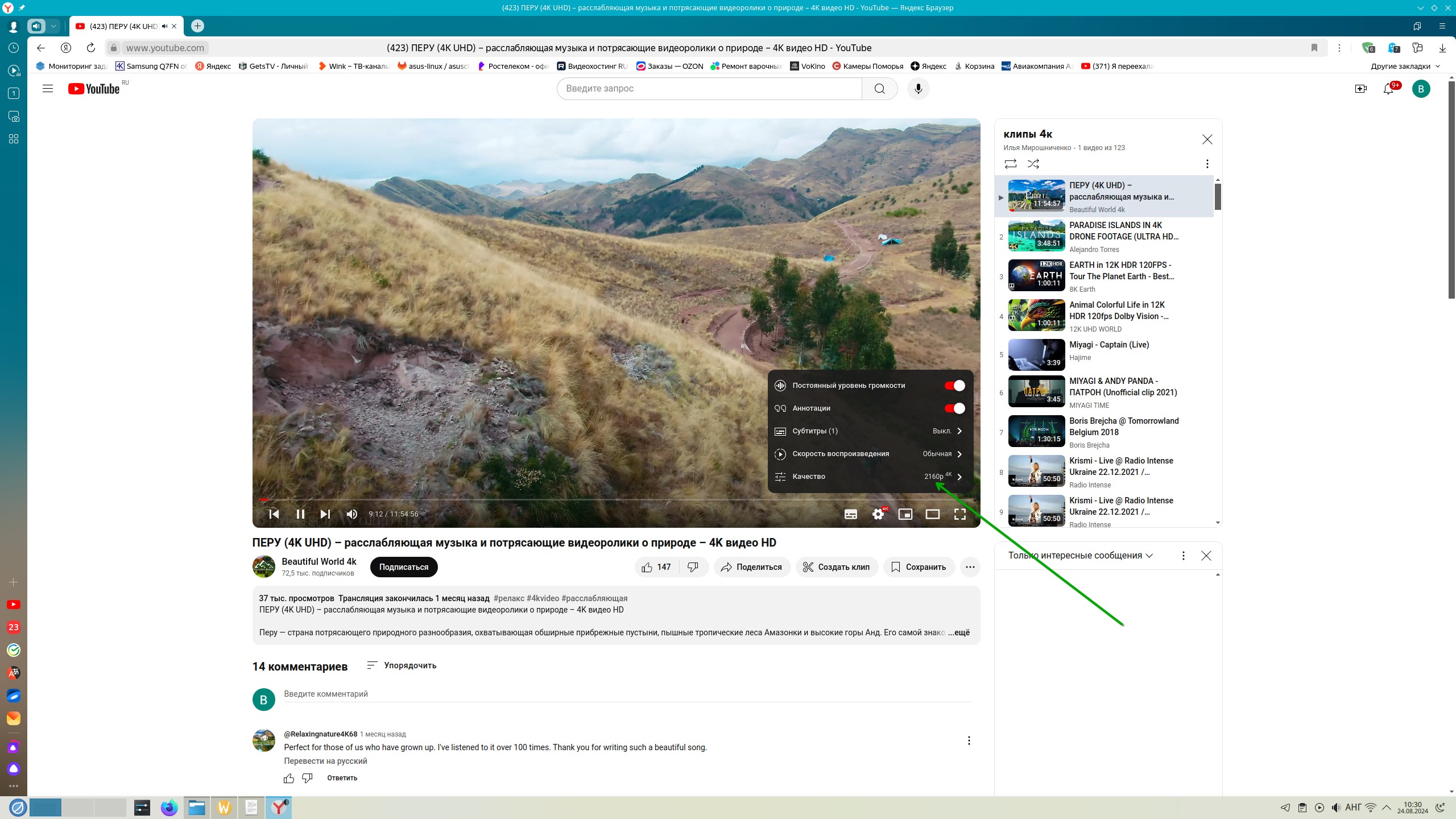This screenshot has height=819, width=1456.
Task: Enter fullscreen mode
Action: pyautogui.click(x=959, y=514)
